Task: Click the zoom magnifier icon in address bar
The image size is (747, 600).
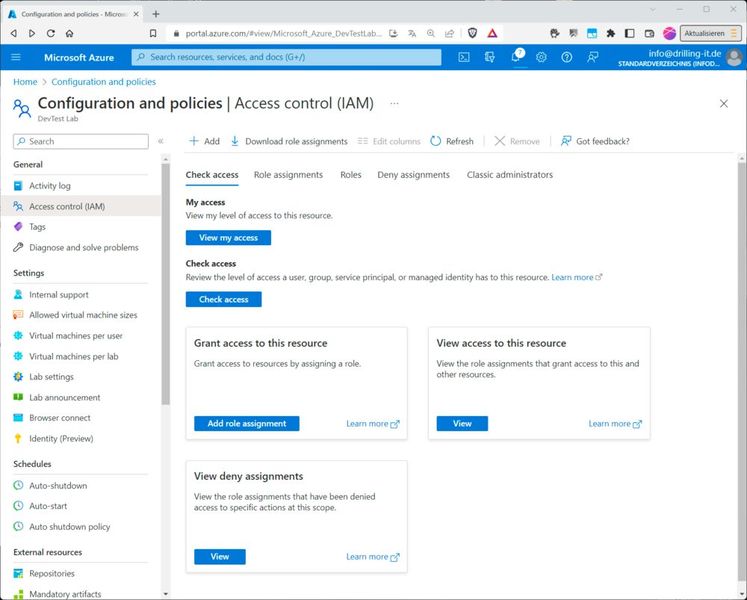Action: pyautogui.click(x=431, y=33)
